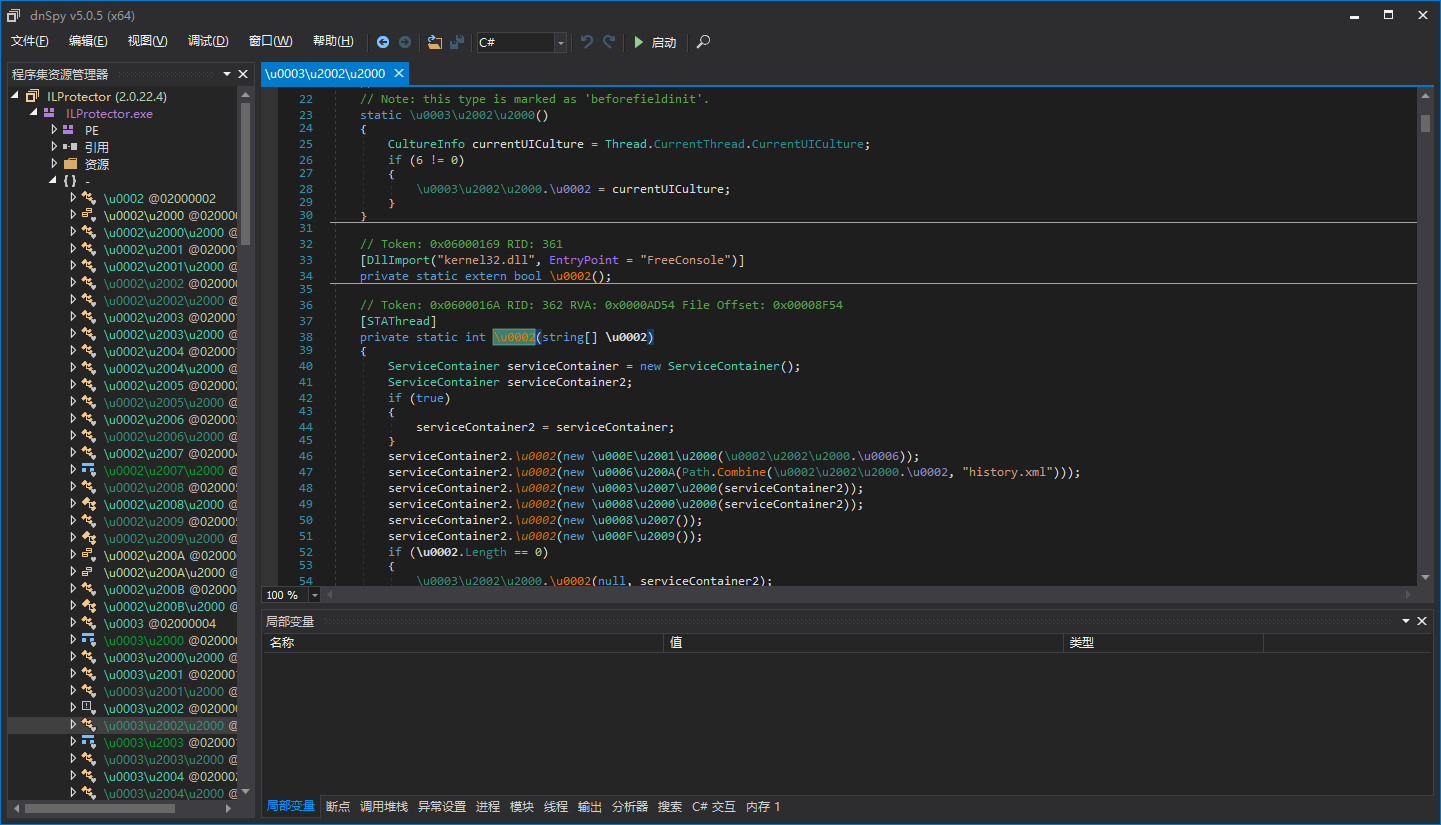Select the \u0003\u2003 class in tree
The width and height of the screenshot is (1441, 825).
pyautogui.click(x=143, y=742)
